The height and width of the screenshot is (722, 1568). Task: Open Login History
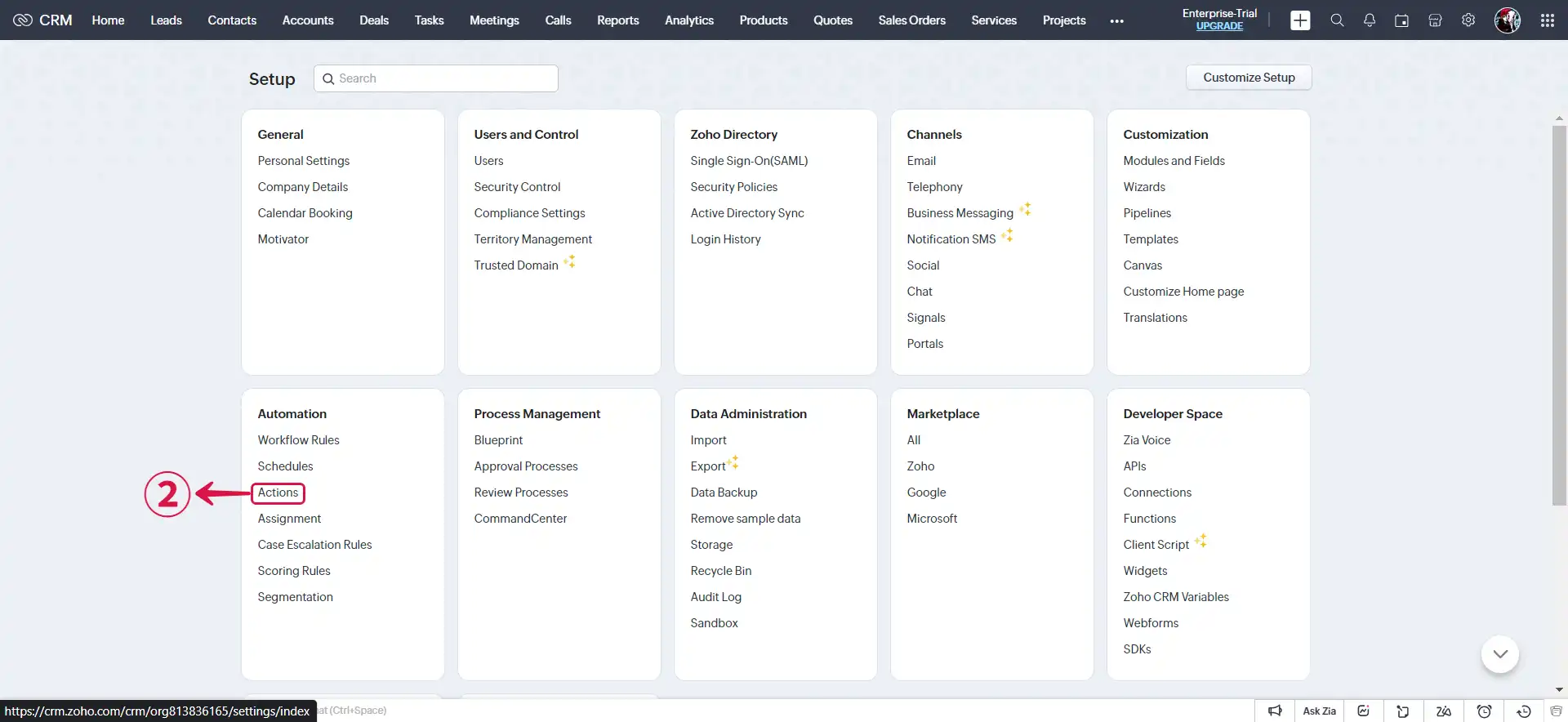725,239
